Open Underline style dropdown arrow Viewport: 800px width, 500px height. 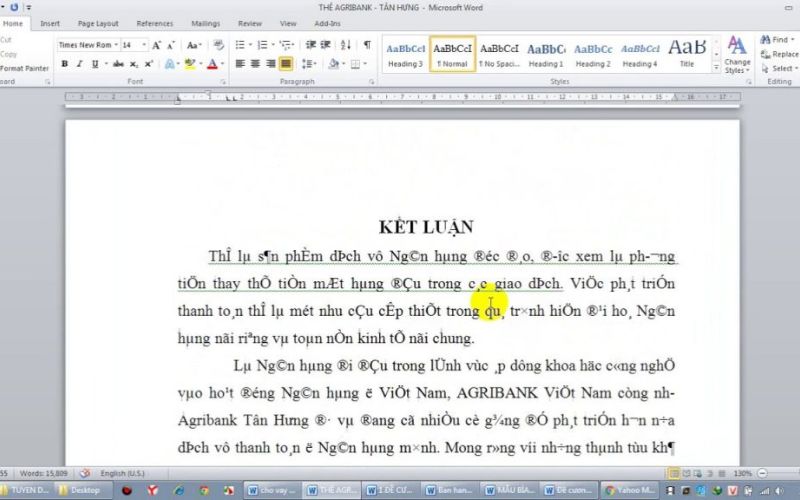coord(106,64)
